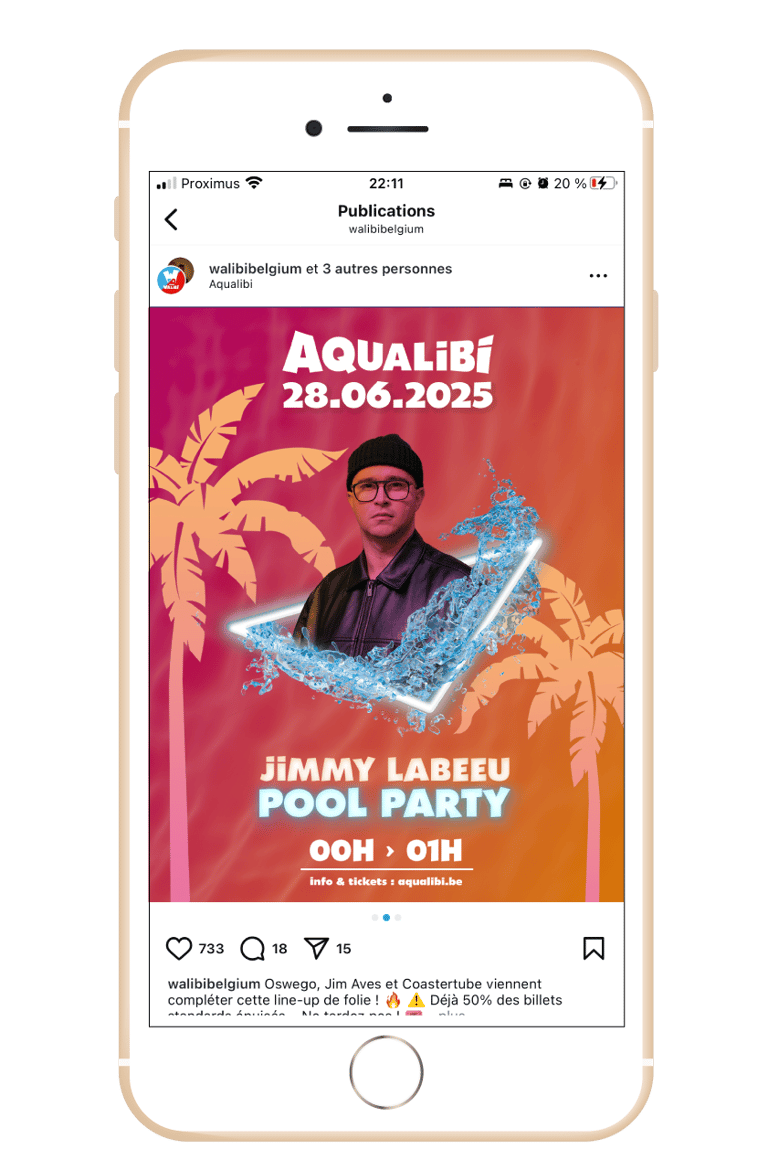The width and height of the screenshot is (768, 1170).
Task: View the 15 shares count
Action: (x=343, y=948)
